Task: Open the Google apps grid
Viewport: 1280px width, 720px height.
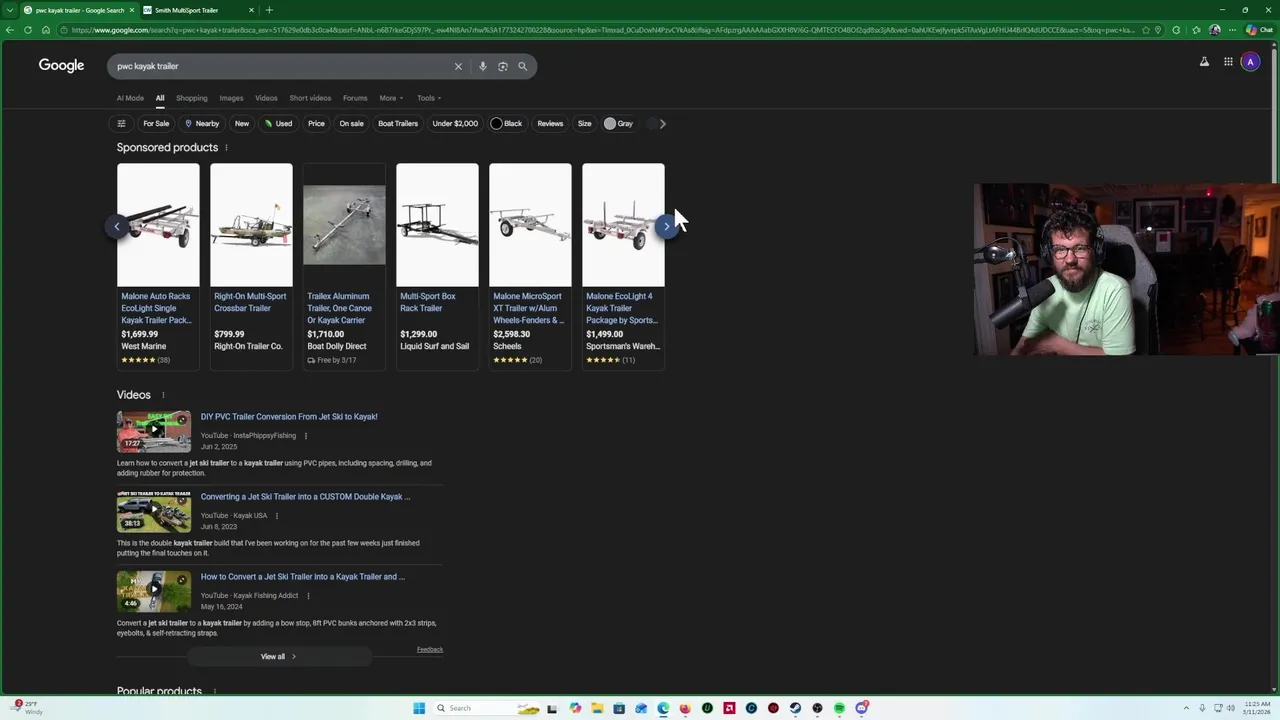Action: click(1228, 62)
